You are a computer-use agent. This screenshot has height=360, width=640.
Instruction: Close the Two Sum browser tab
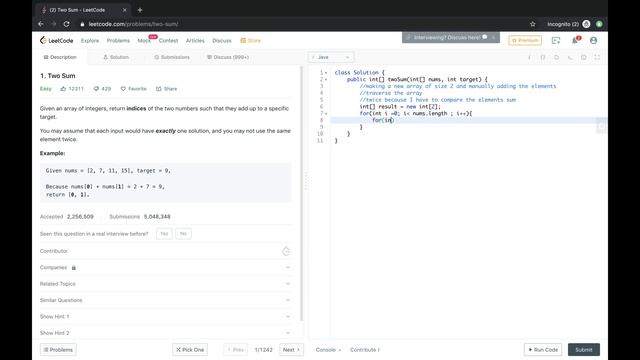click(x=124, y=10)
